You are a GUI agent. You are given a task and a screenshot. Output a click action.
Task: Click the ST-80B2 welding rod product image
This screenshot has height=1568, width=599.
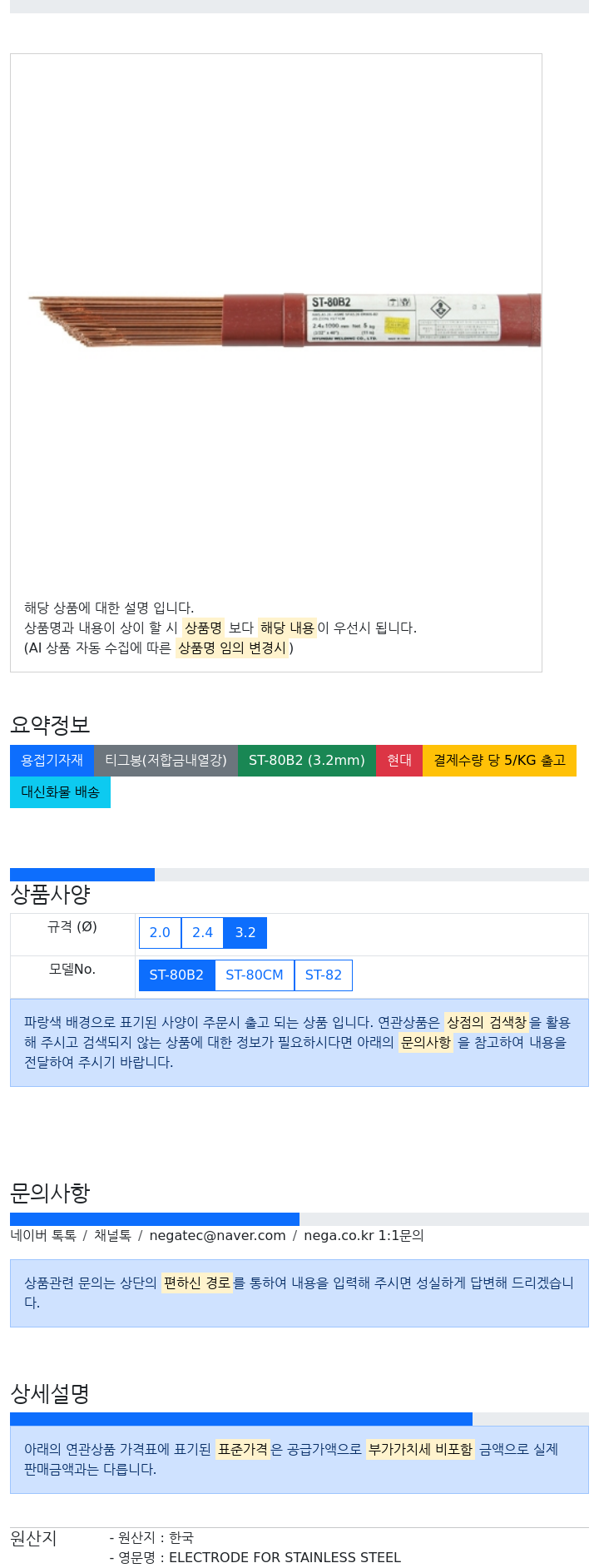(x=284, y=320)
